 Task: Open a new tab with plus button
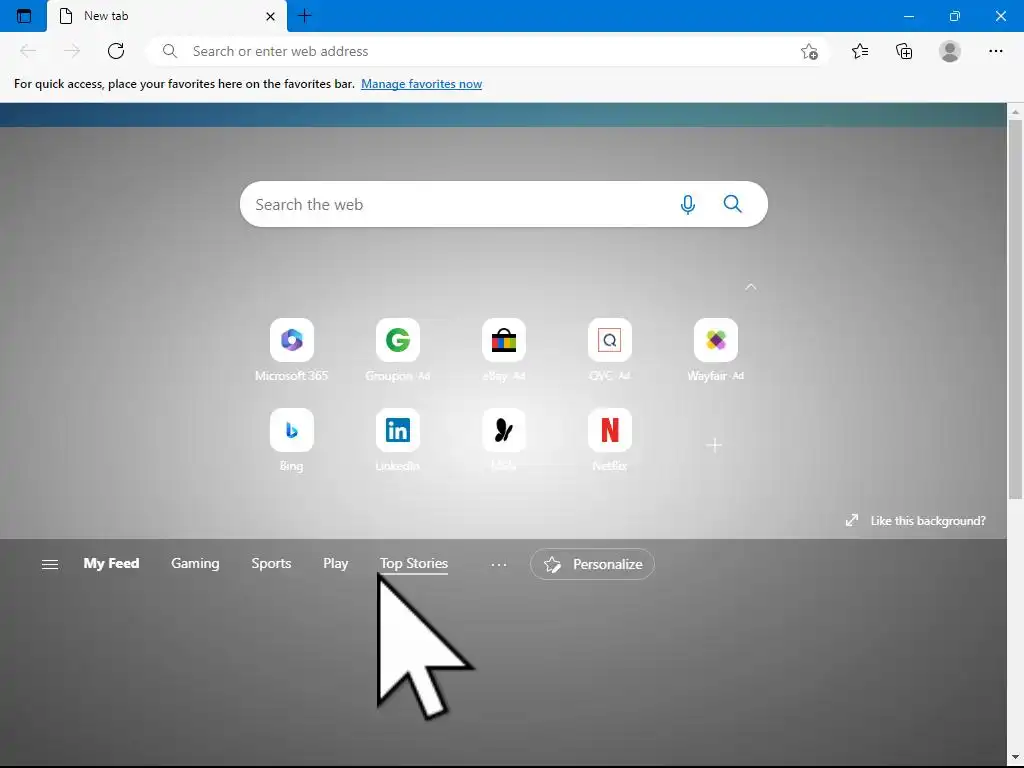[304, 16]
